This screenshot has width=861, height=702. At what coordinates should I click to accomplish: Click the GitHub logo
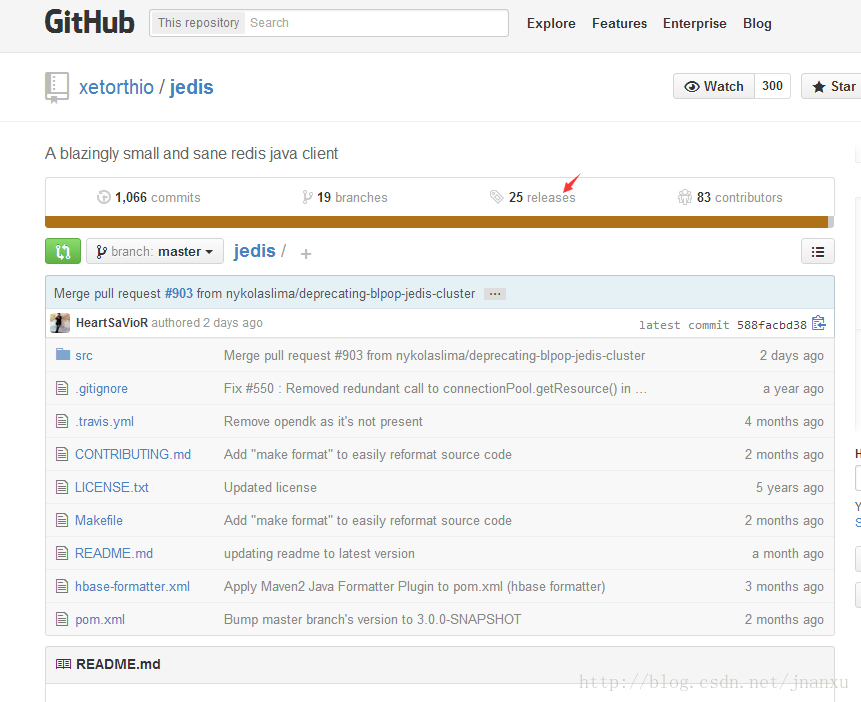(x=90, y=23)
